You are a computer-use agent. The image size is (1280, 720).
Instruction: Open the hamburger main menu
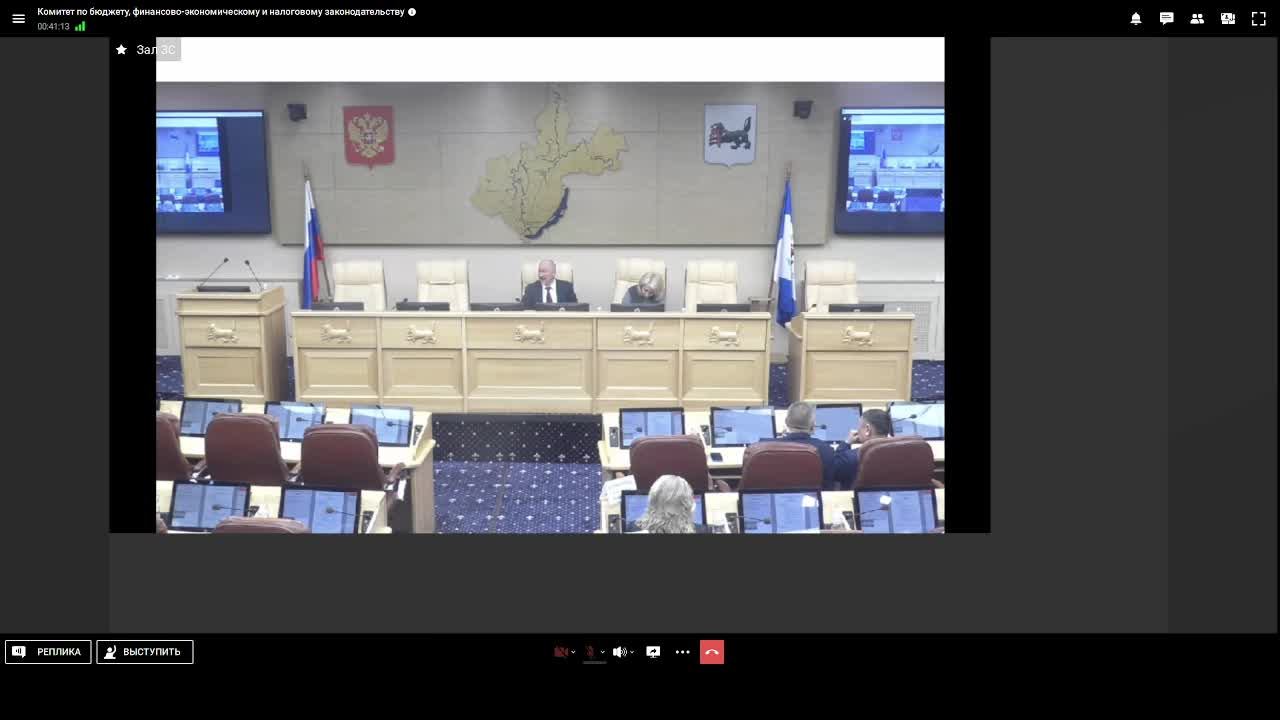coord(18,18)
